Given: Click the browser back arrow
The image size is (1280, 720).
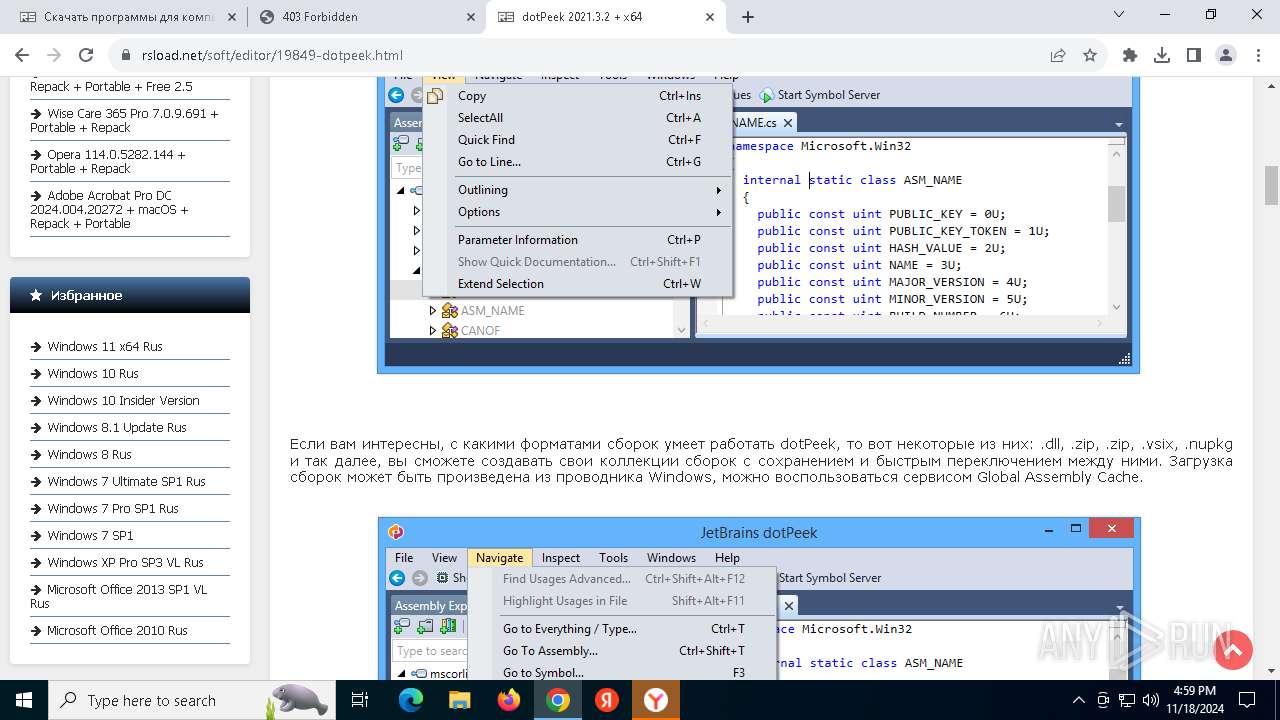Looking at the screenshot, I should [x=22, y=56].
